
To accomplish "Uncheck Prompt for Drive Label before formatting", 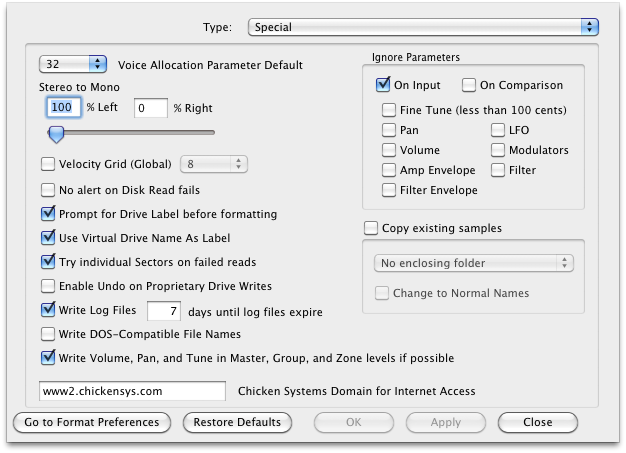I will 48,214.
